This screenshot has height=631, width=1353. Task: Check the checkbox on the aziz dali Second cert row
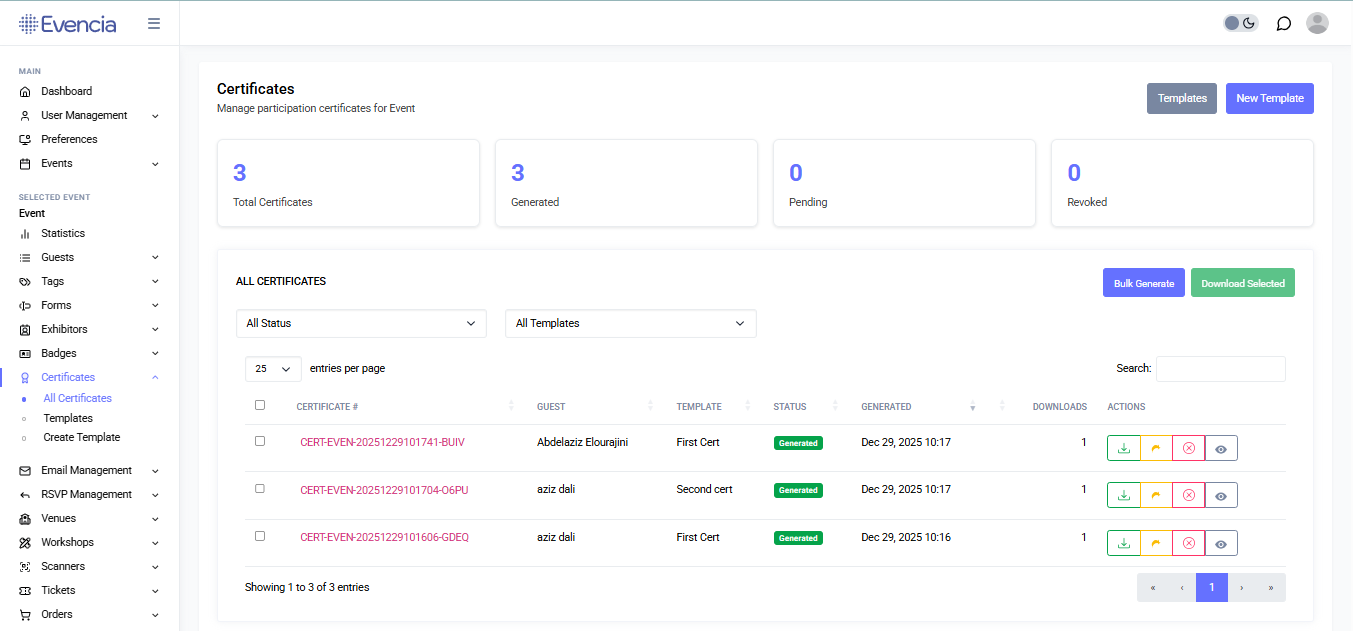click(x=260, y=488)
